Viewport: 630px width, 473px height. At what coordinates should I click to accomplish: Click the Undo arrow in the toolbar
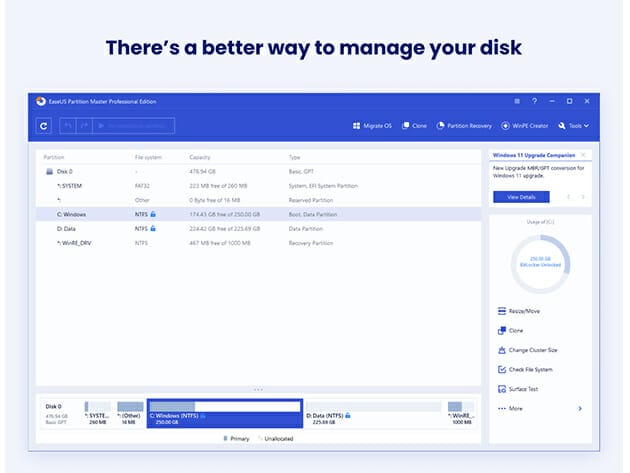pyautogui.click(x=69, y=126)
